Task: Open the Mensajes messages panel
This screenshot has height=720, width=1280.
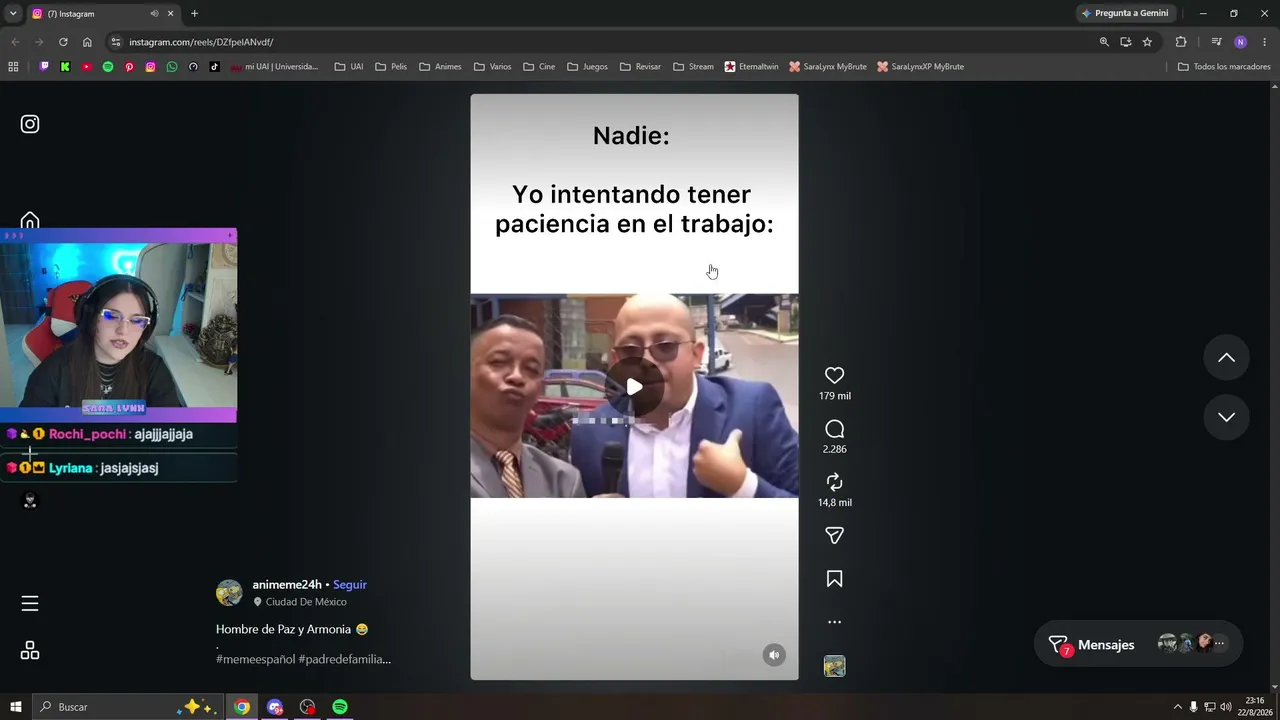Action: click(1139, 645)
